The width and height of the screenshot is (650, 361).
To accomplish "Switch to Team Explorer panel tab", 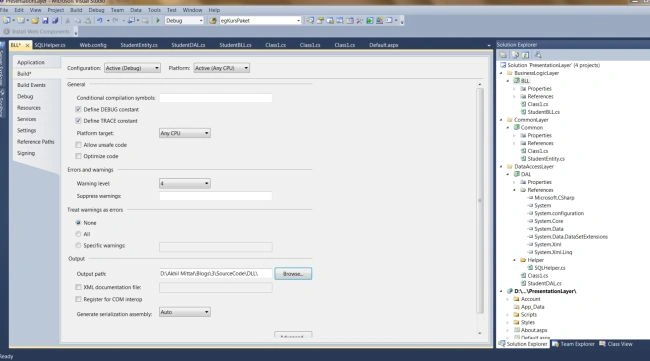I will (x=574, y=344).
